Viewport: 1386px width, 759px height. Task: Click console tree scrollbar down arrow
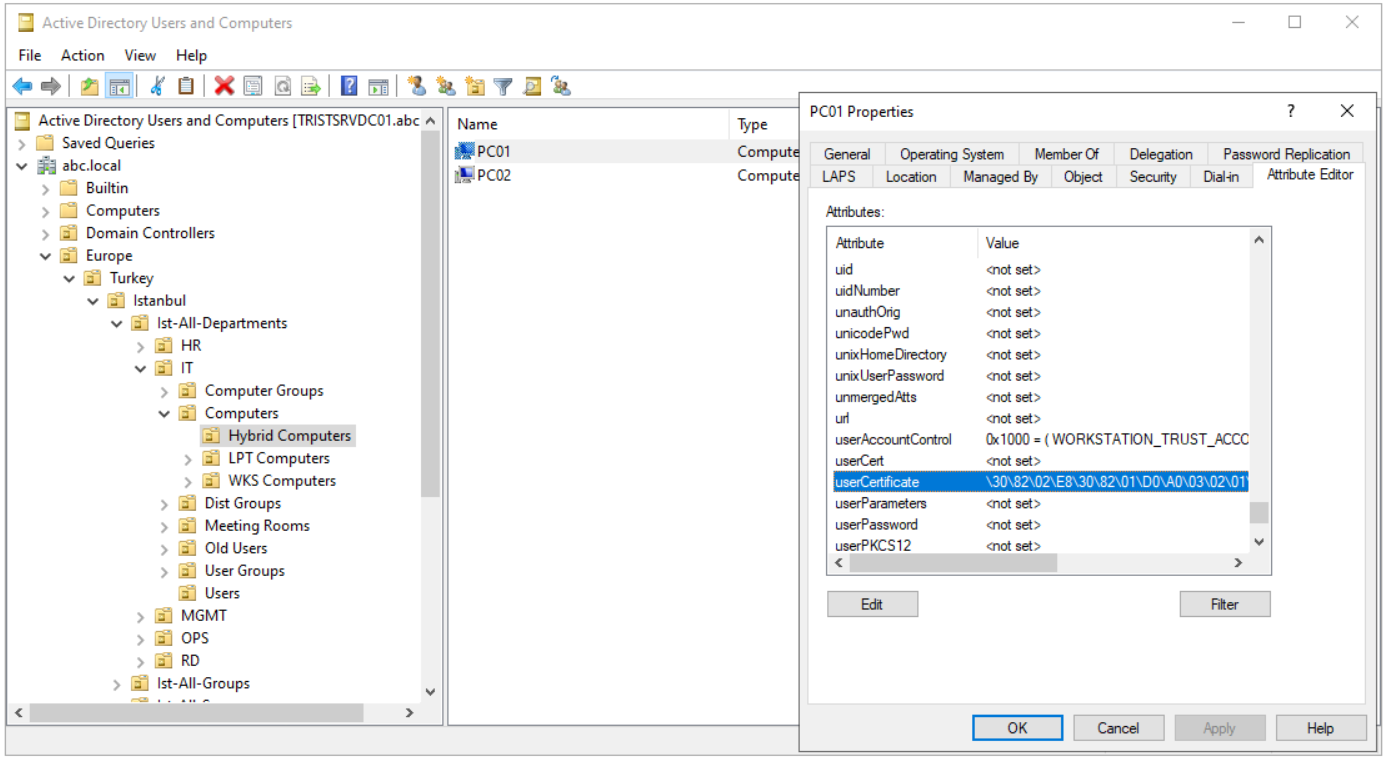[431, 692]
